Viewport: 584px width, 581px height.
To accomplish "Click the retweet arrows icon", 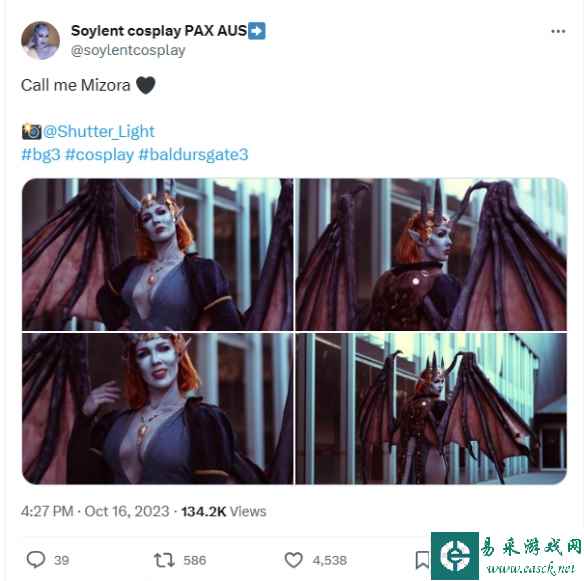I will (x=164, y=560).
